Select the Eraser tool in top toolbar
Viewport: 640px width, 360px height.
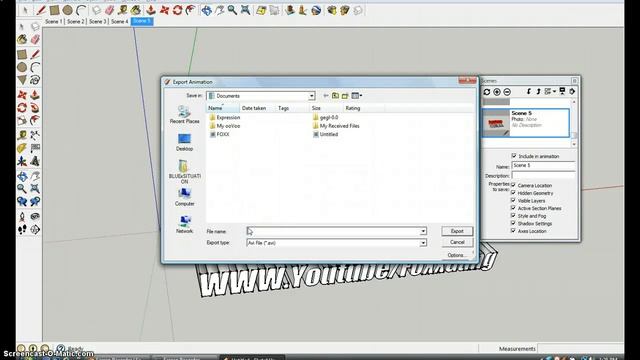pos(109,10)
